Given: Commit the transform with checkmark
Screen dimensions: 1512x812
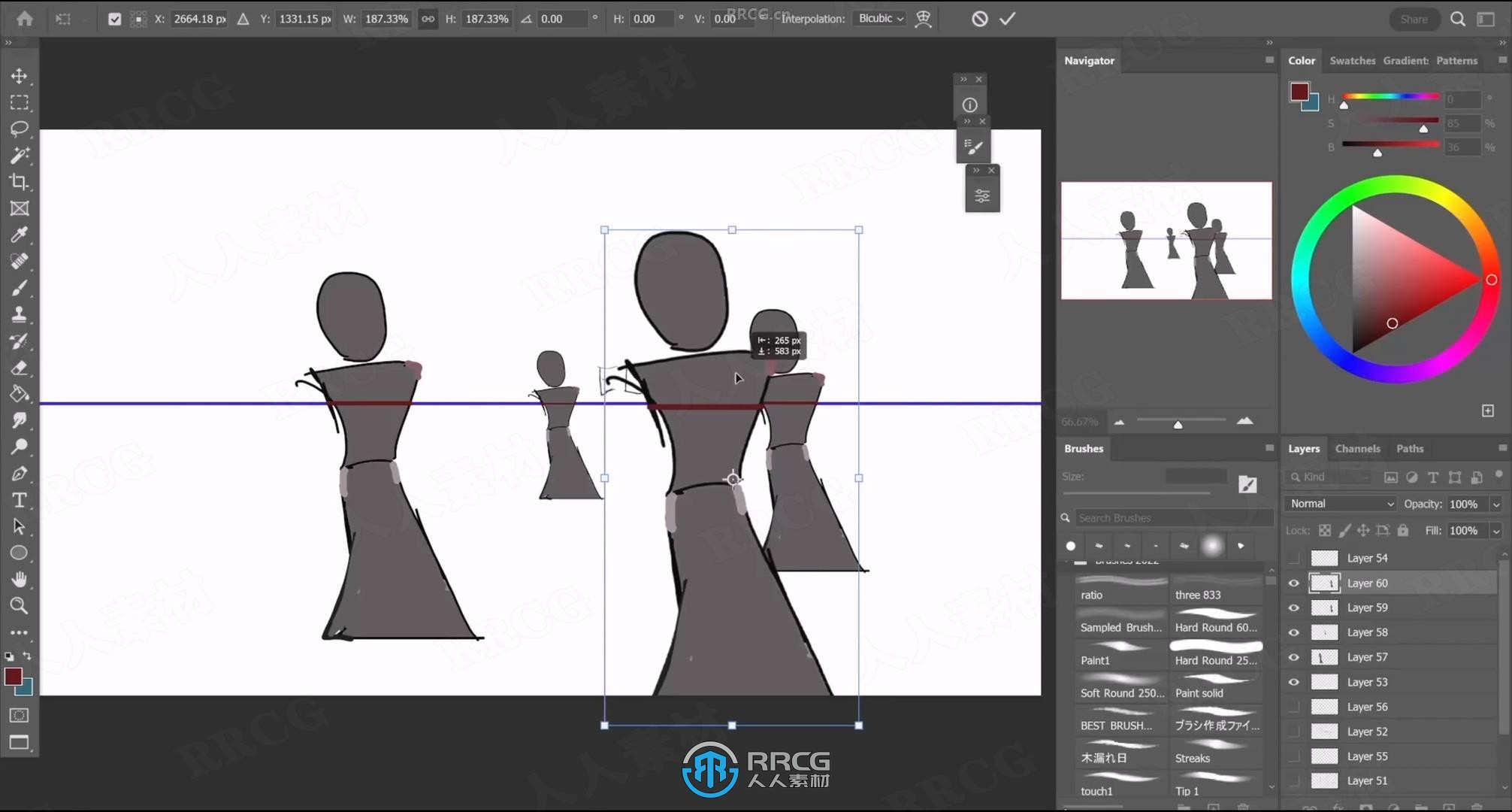Looking at the screenshot, I should coord(1007,19).
